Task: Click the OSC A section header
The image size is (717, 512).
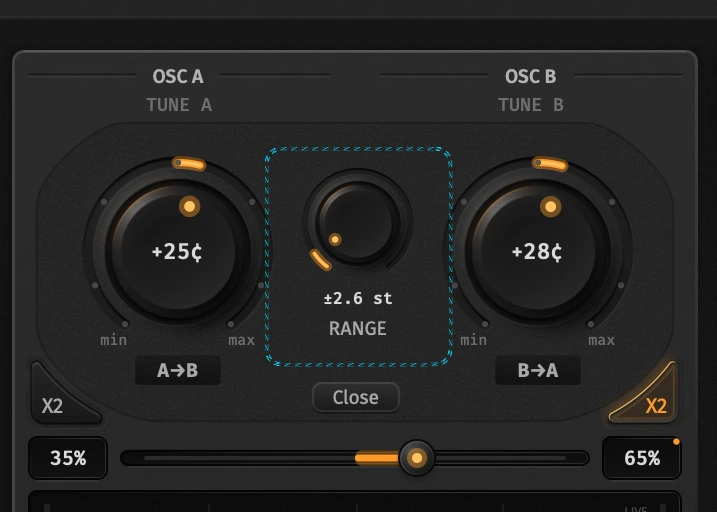Action: click(178, 76)
